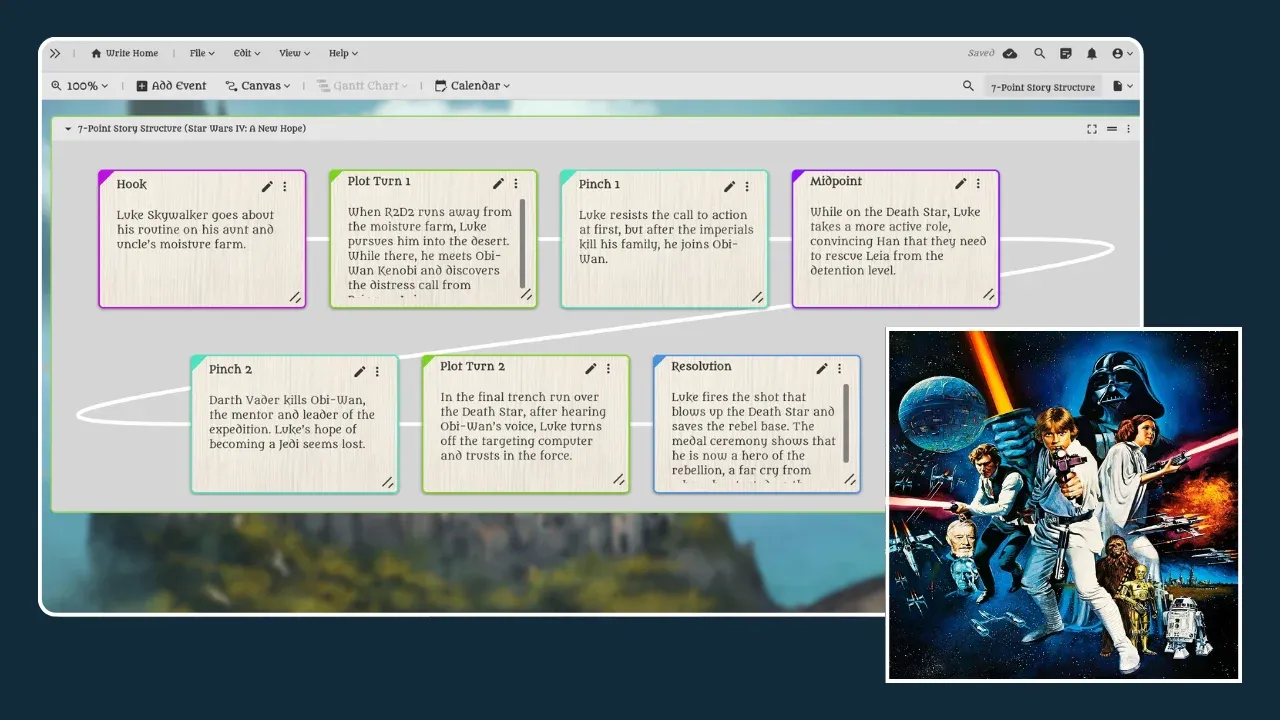Image resolution: width=1280 pixels, height=720 pixels.
Task: Open the notes icon in top bar
Action: click(1066, 54)
